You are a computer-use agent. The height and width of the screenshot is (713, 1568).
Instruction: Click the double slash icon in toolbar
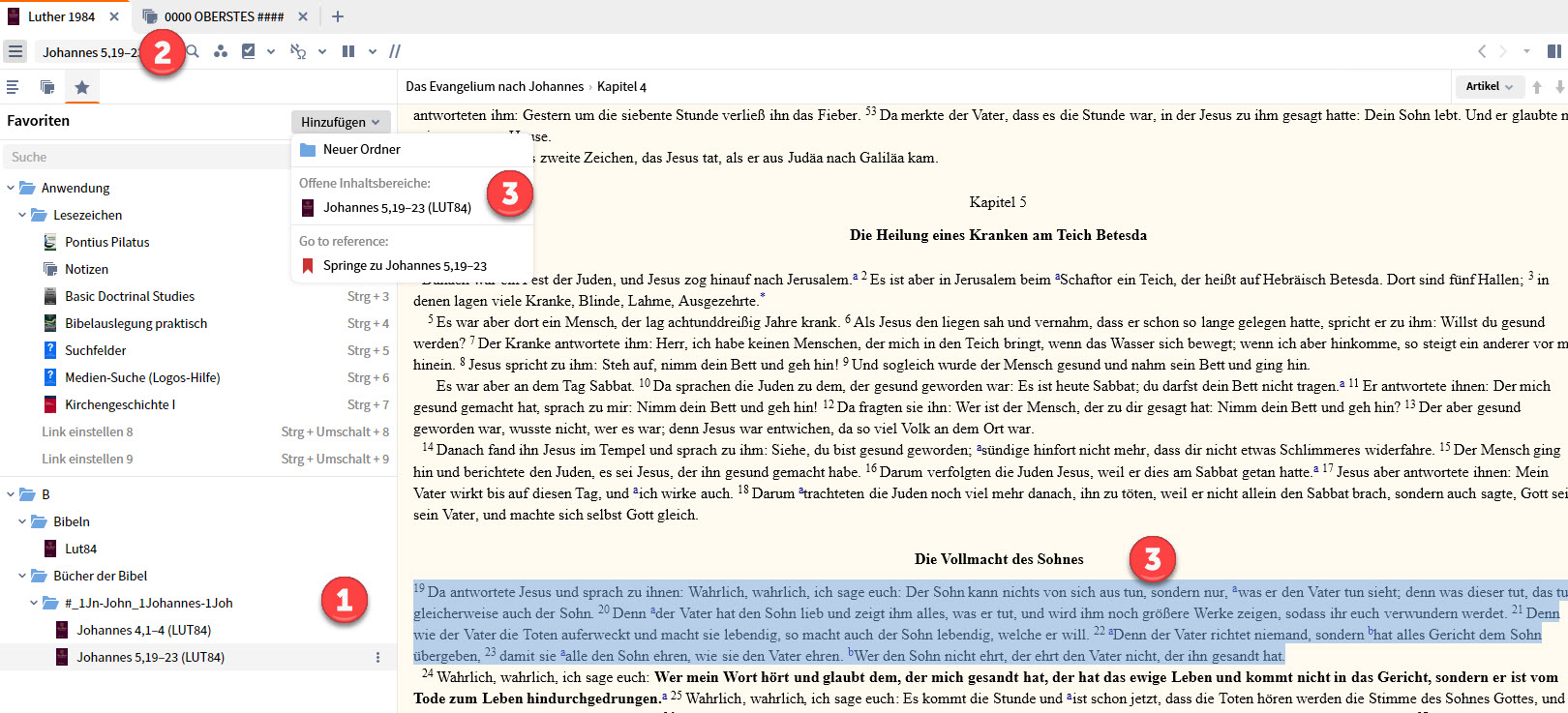pyautogui.click(x=395, y=51)
